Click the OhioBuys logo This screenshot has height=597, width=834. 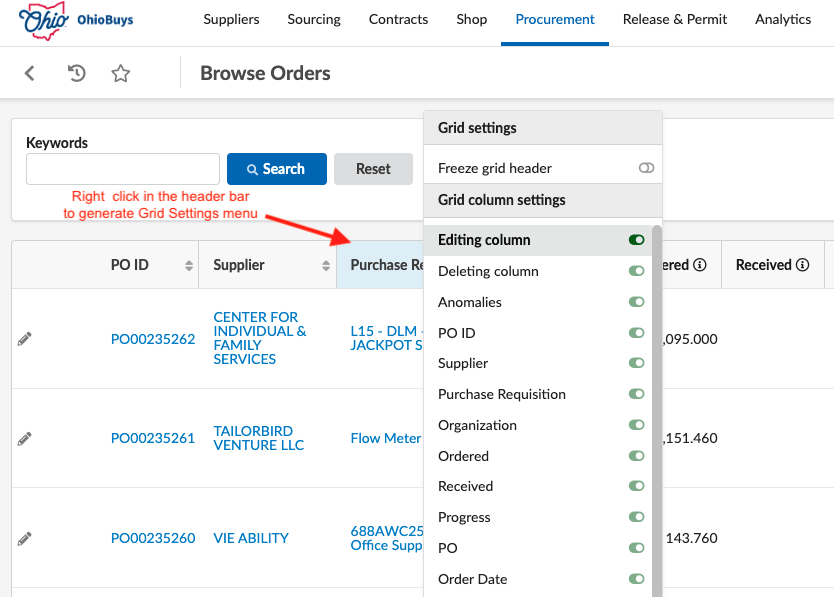(76, 21)
